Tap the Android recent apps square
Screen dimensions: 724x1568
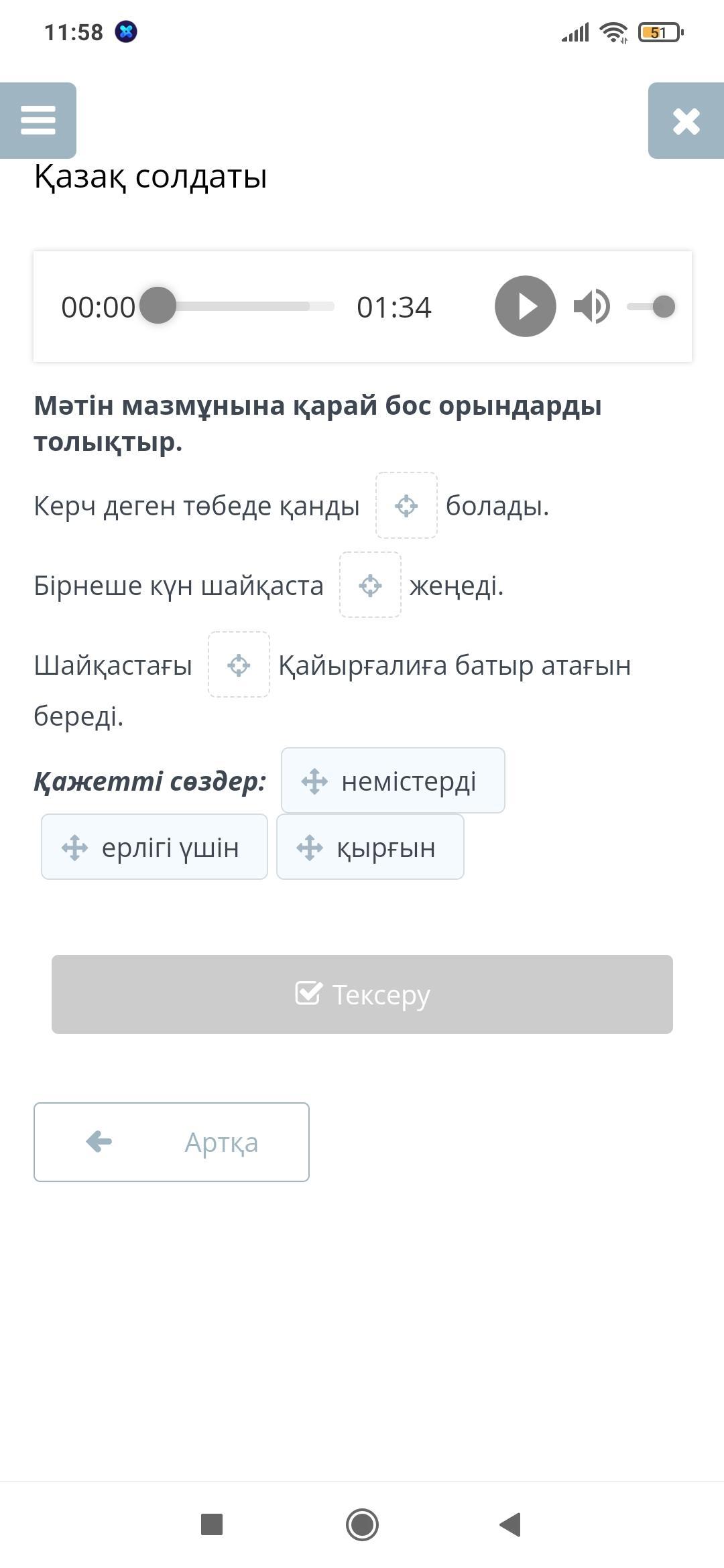coord(212,1524)
